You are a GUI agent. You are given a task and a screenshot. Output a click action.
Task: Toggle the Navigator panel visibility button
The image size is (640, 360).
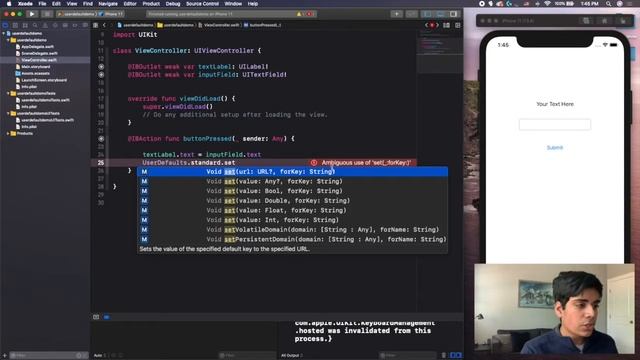427,14
